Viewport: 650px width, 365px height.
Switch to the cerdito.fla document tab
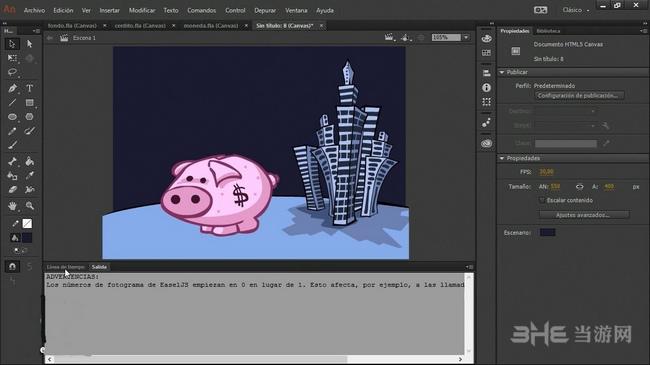point(140,26)
